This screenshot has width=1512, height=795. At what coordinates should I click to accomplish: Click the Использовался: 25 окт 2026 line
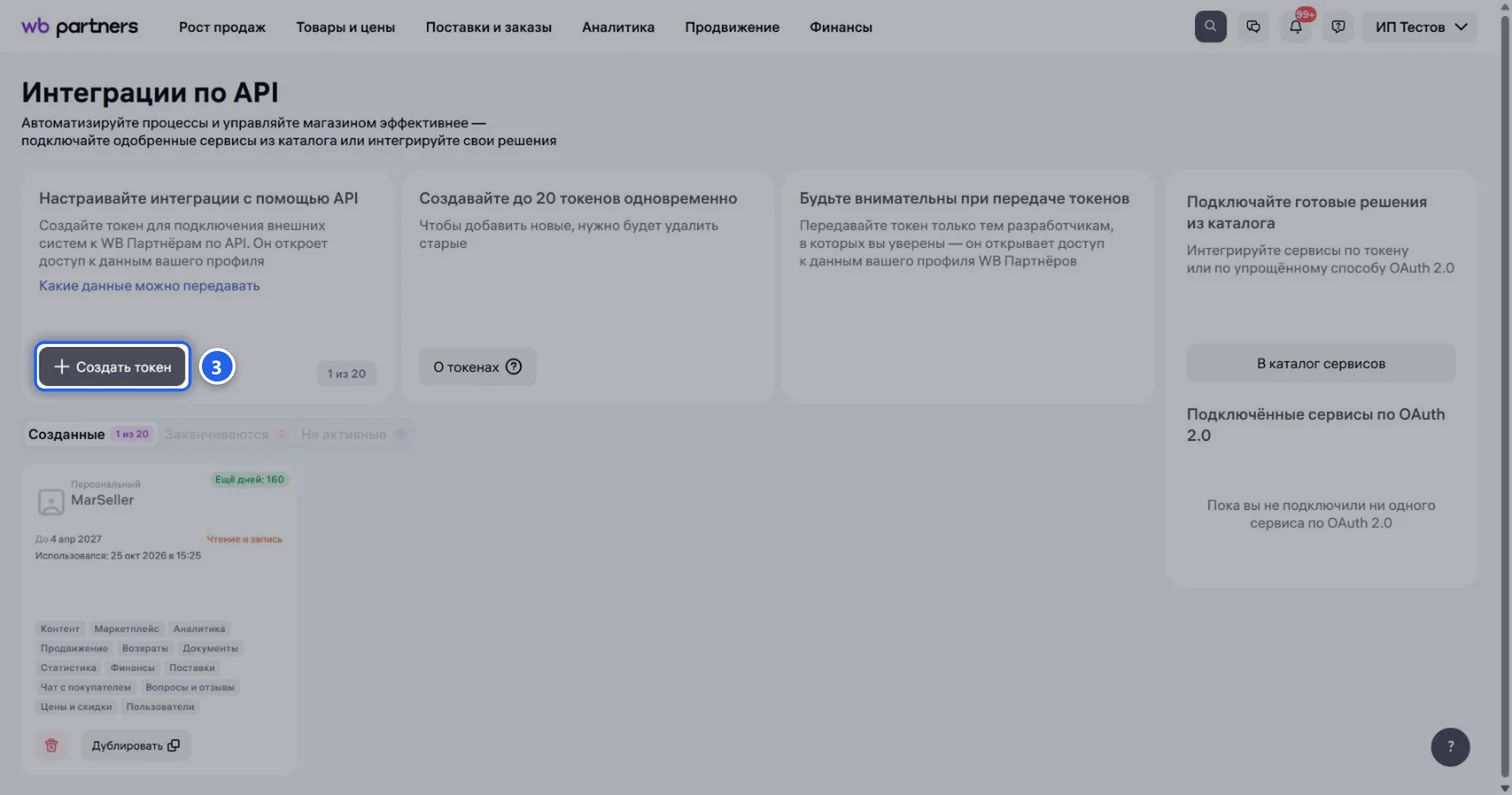pos(118,555)
